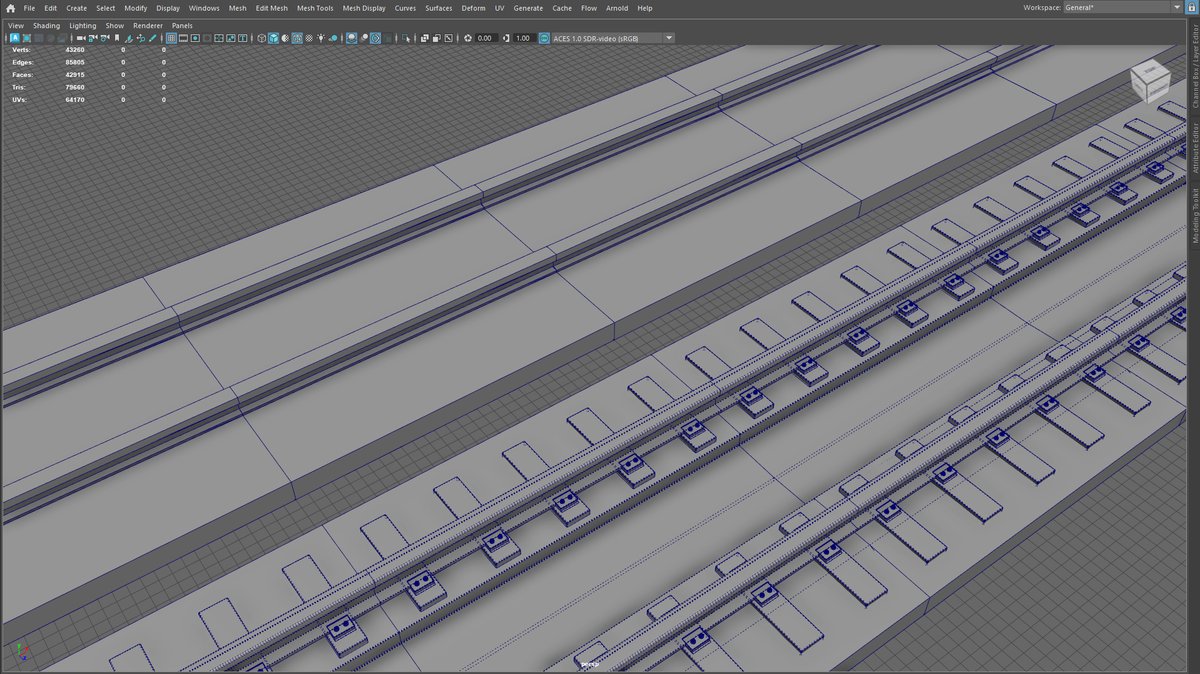Click the Screen Space Ambient Occlusion icon
This screenshot has width=1200, height=674.
[x=351, y=38]
